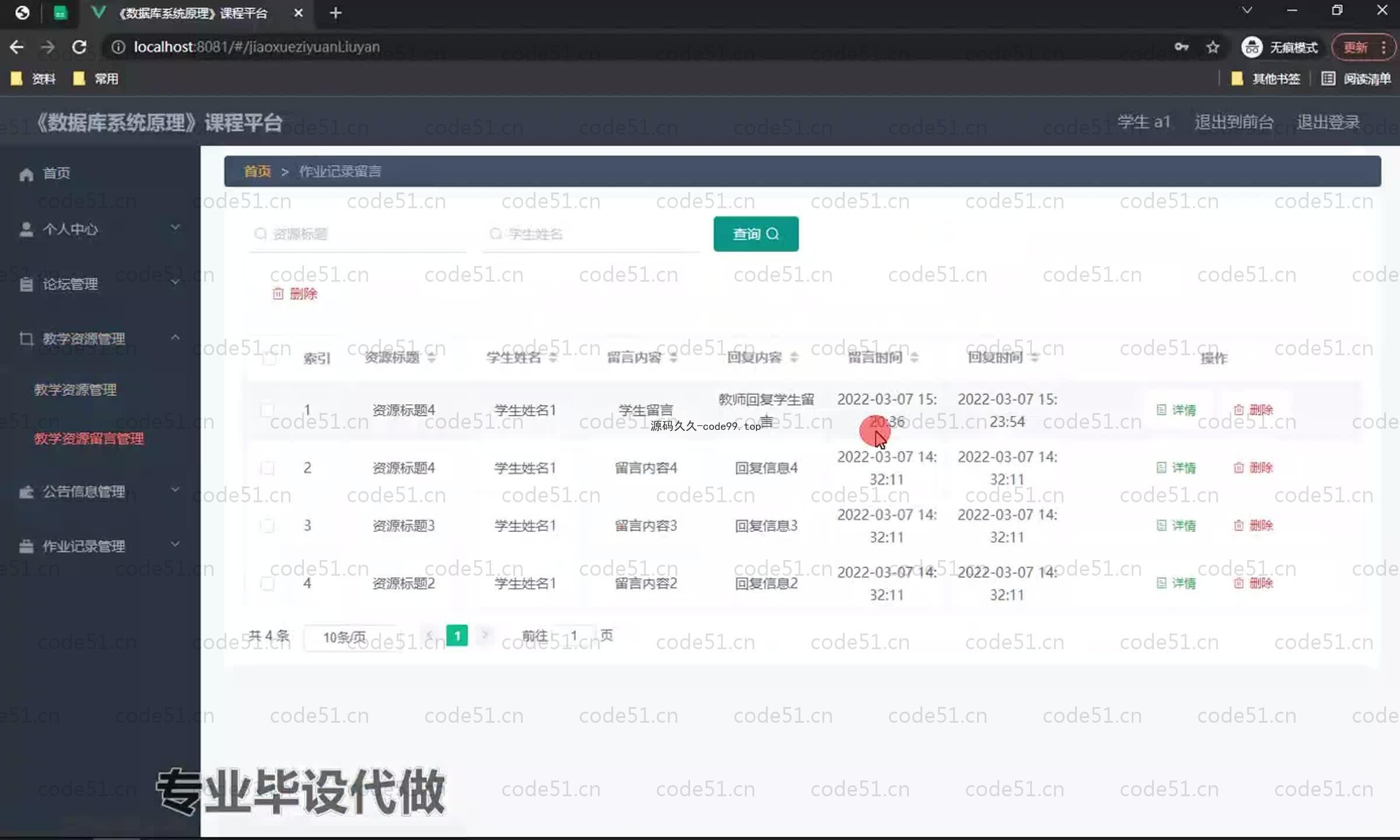
Task: Open 详情 for row 2 留言内容4
Action: click(x=1176, y=467)
